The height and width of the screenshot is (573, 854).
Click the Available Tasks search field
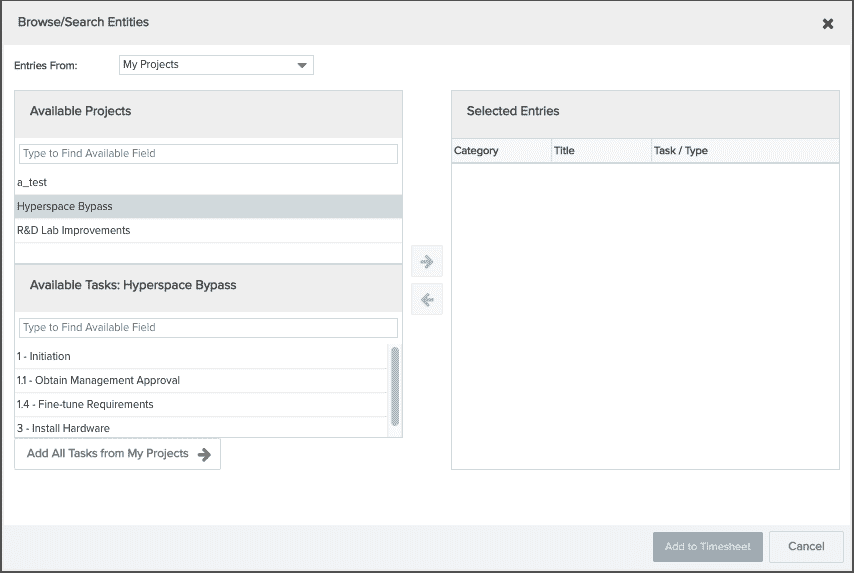tap(208, 328)
